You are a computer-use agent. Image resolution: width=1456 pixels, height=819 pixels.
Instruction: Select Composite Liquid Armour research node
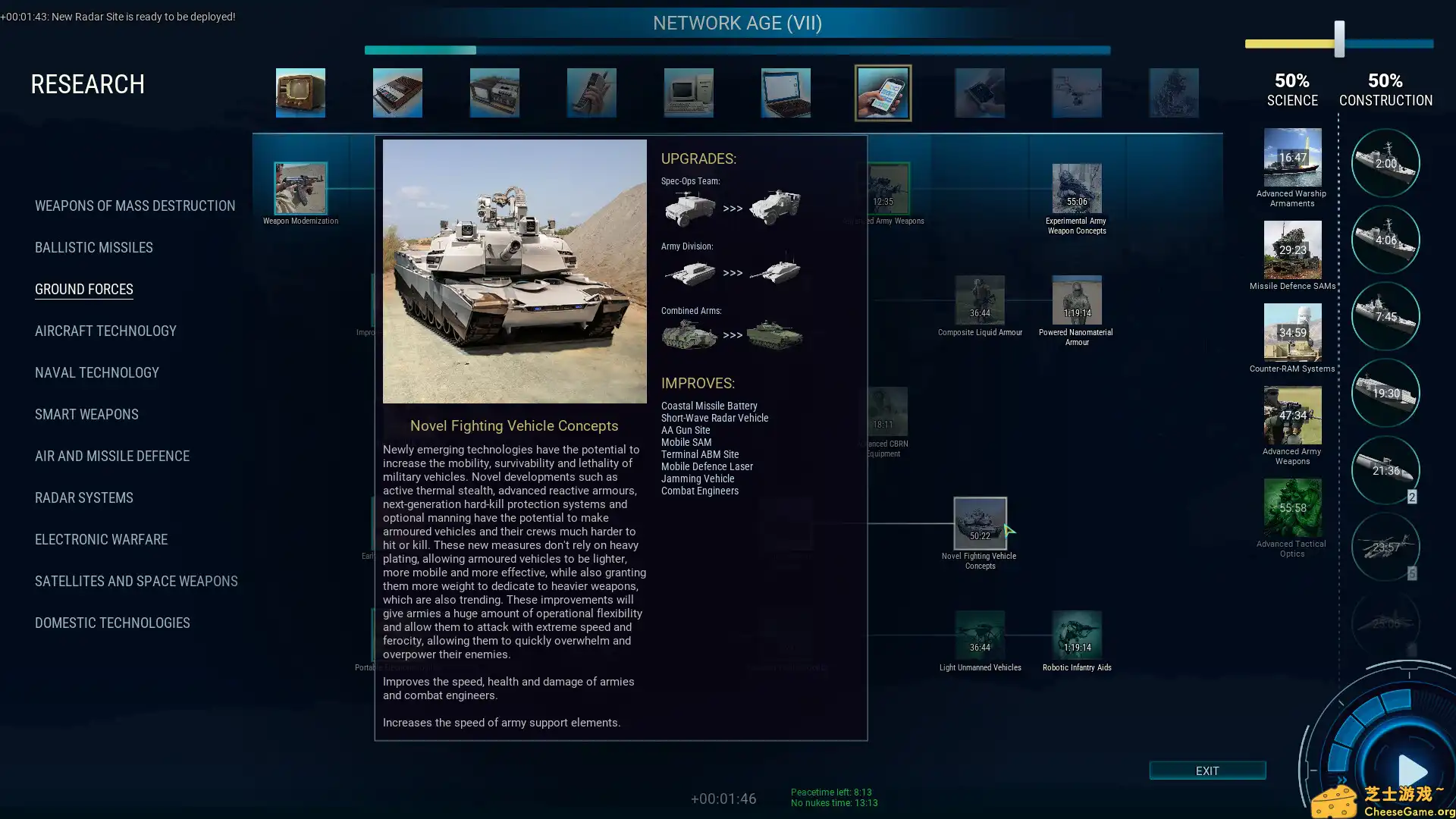click(980, 300)
